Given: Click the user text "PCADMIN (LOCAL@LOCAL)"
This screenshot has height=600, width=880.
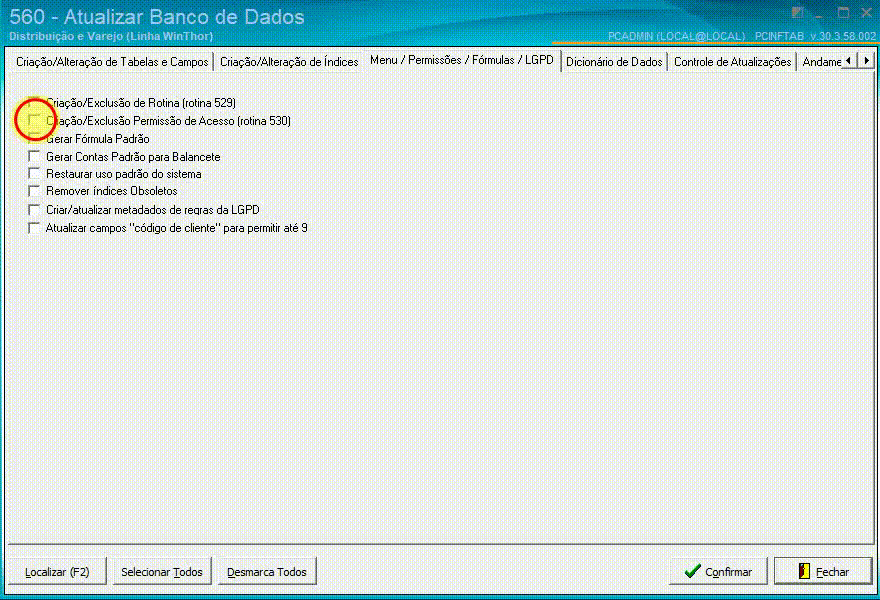Looking at the screenshot, I should tap(677, 36).
